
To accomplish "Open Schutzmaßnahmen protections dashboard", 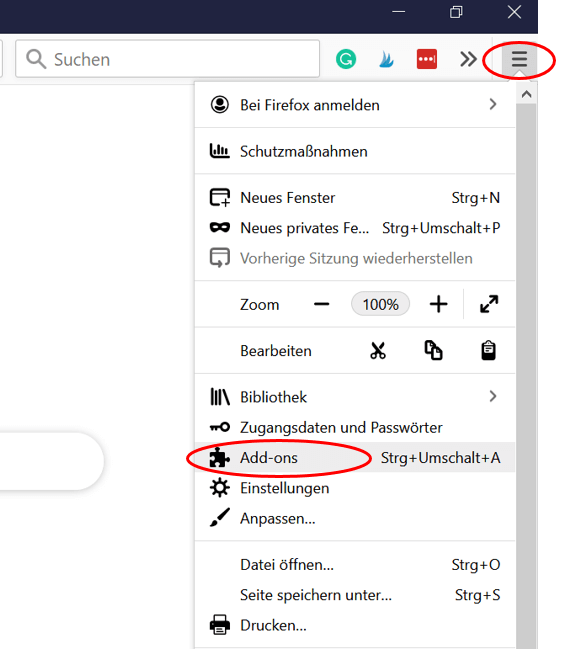I will tap(355, 151).
